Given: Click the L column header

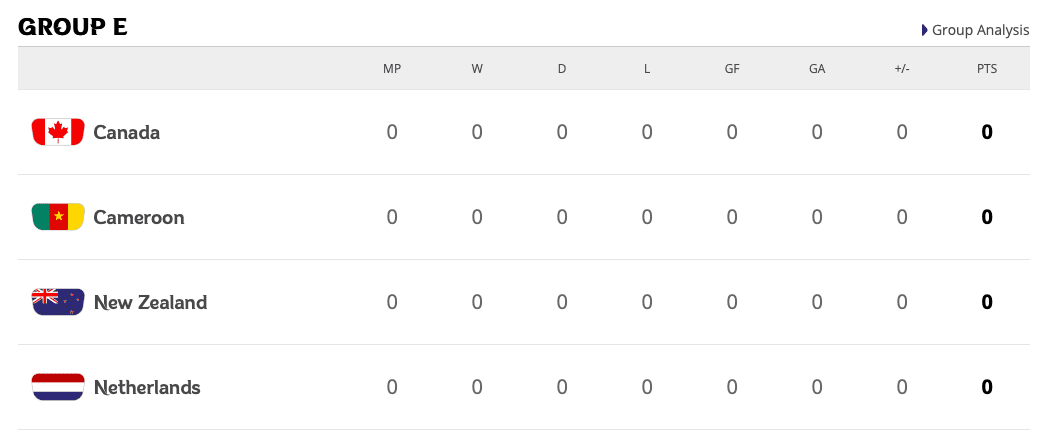Looking at the screenshot, I should coord(647,69).
